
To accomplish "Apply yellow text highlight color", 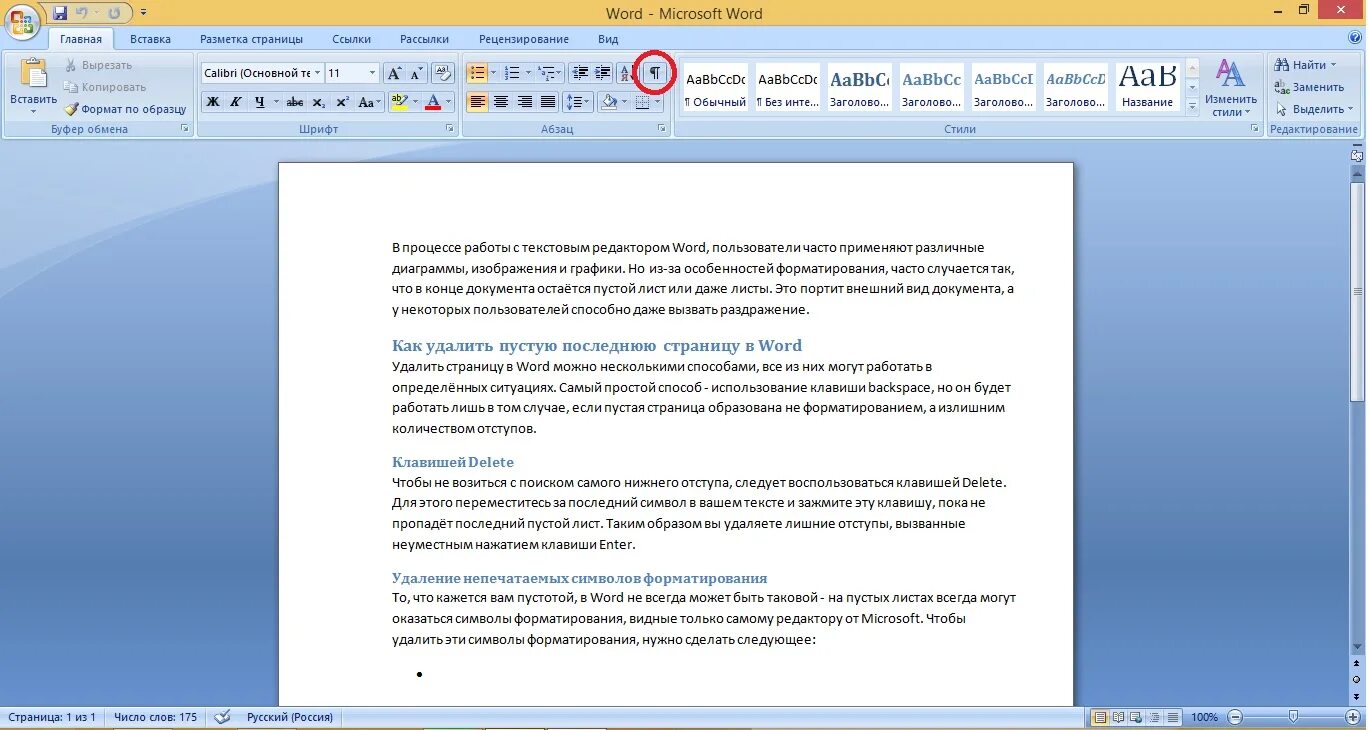I will click(399, 102).
